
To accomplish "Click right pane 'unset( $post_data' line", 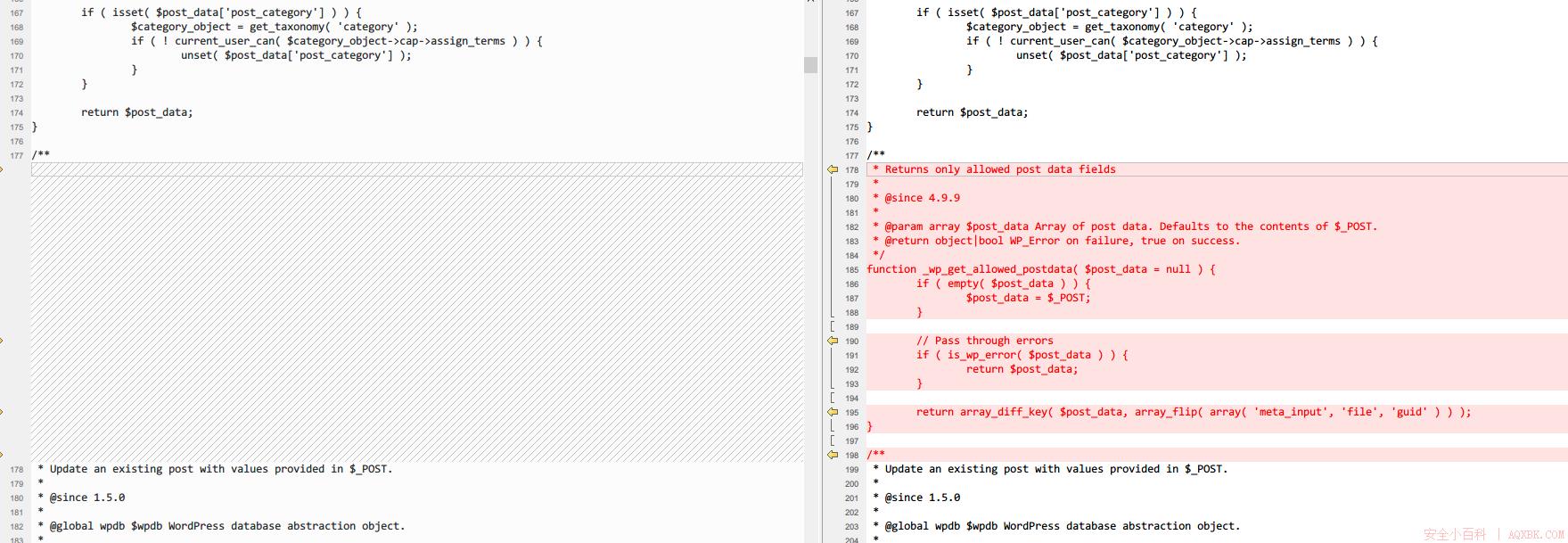I will pyautogui.click(x=1132, y=55).
